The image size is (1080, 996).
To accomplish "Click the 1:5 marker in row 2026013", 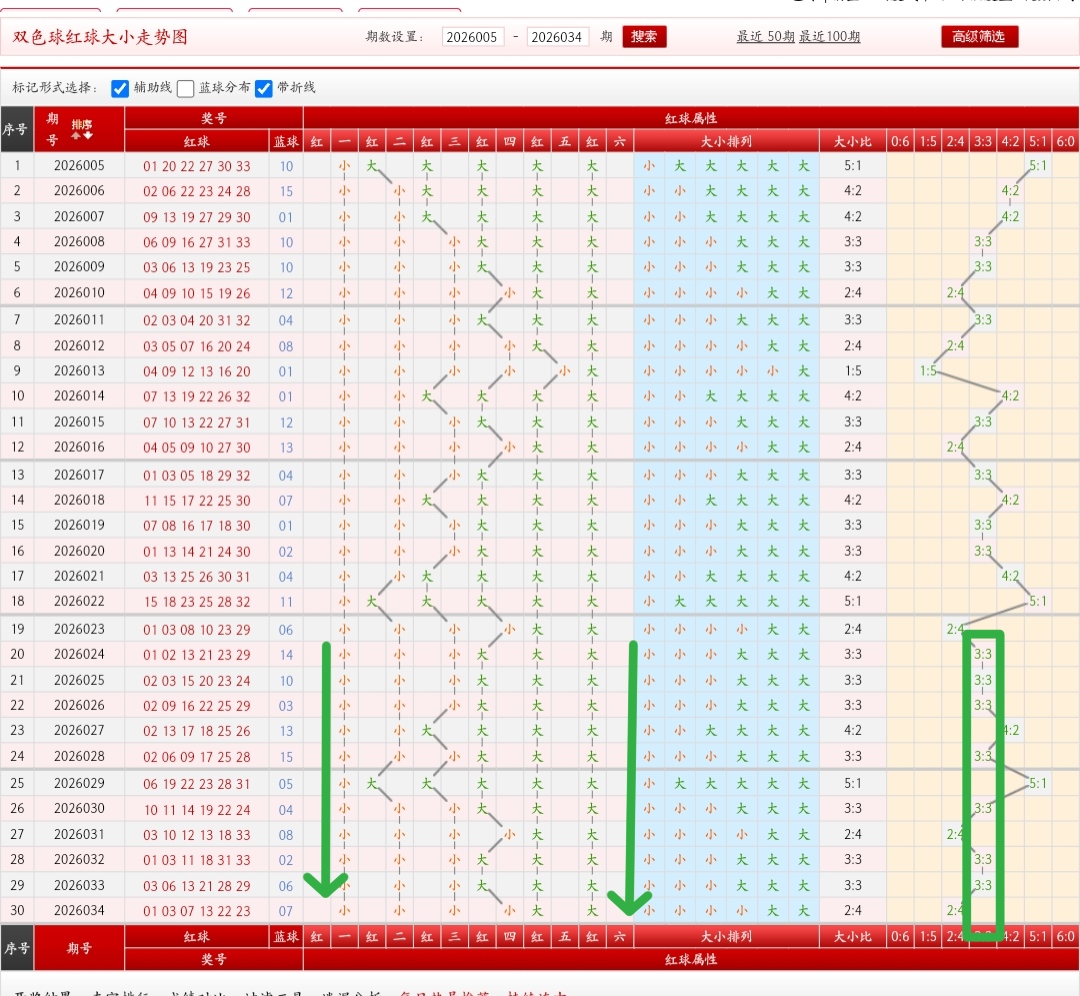I will tap(928, 371).
